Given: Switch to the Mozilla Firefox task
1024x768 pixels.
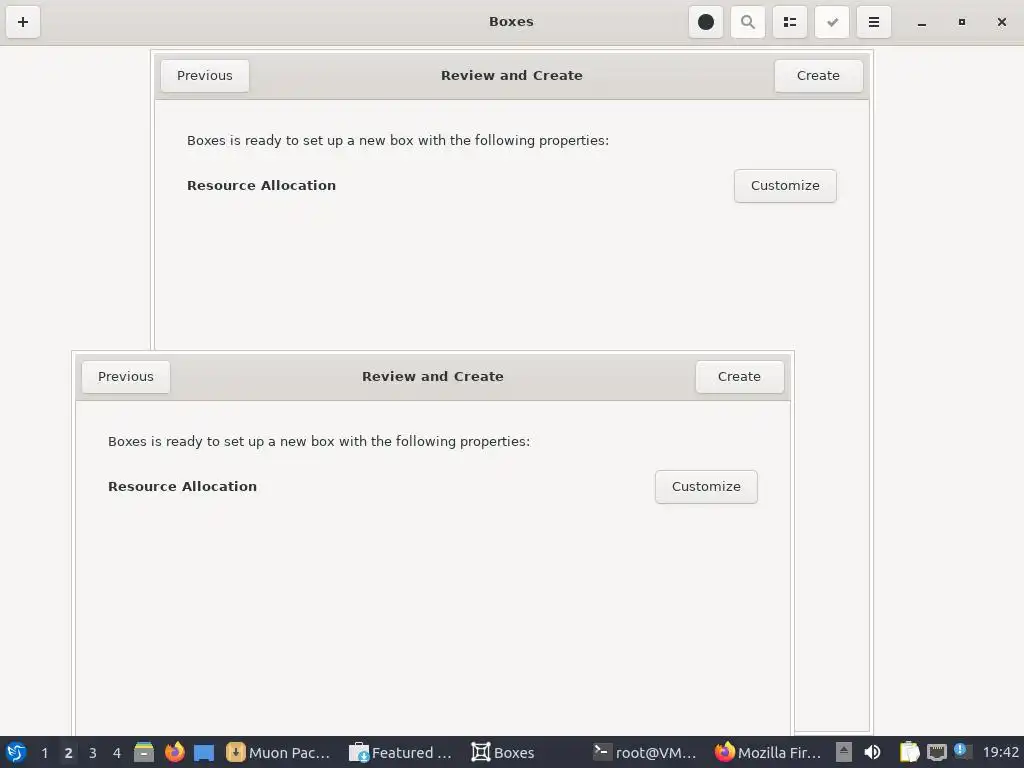Looking at the screenshot, I should (x=768, y=753).
